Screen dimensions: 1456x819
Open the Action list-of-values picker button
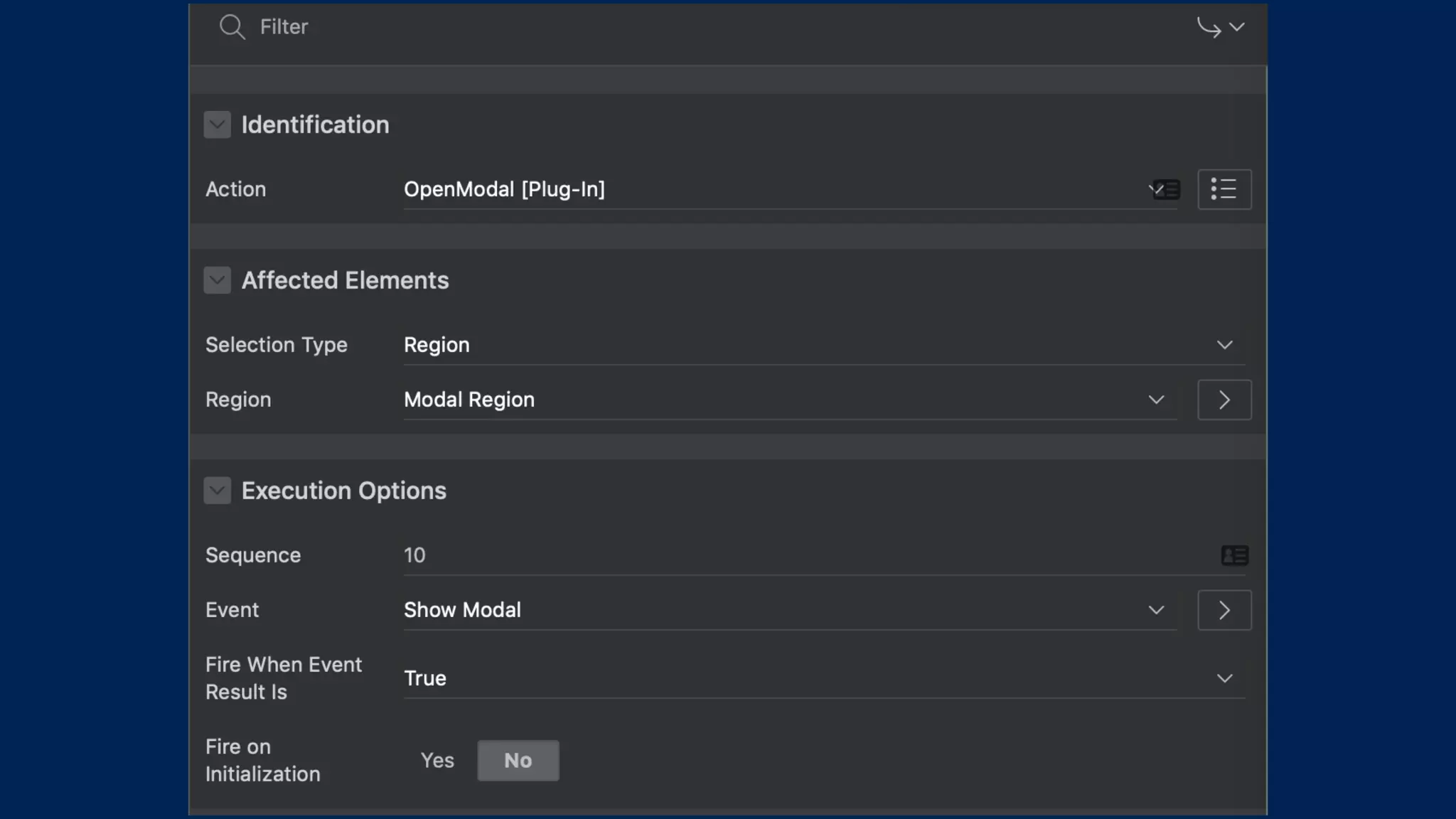pos(1224,189)
